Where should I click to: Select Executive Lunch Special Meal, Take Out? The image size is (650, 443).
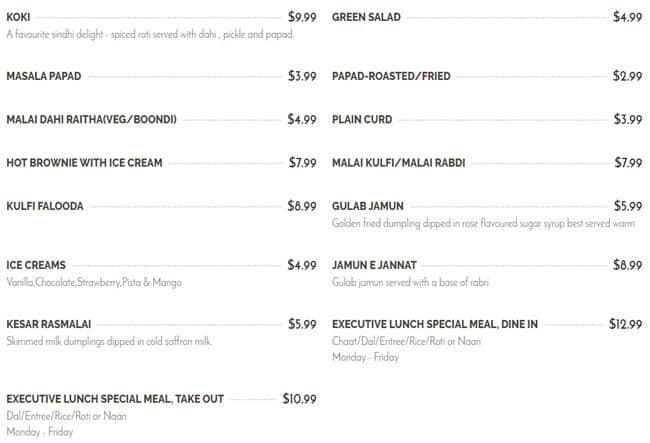coord(114,398)
